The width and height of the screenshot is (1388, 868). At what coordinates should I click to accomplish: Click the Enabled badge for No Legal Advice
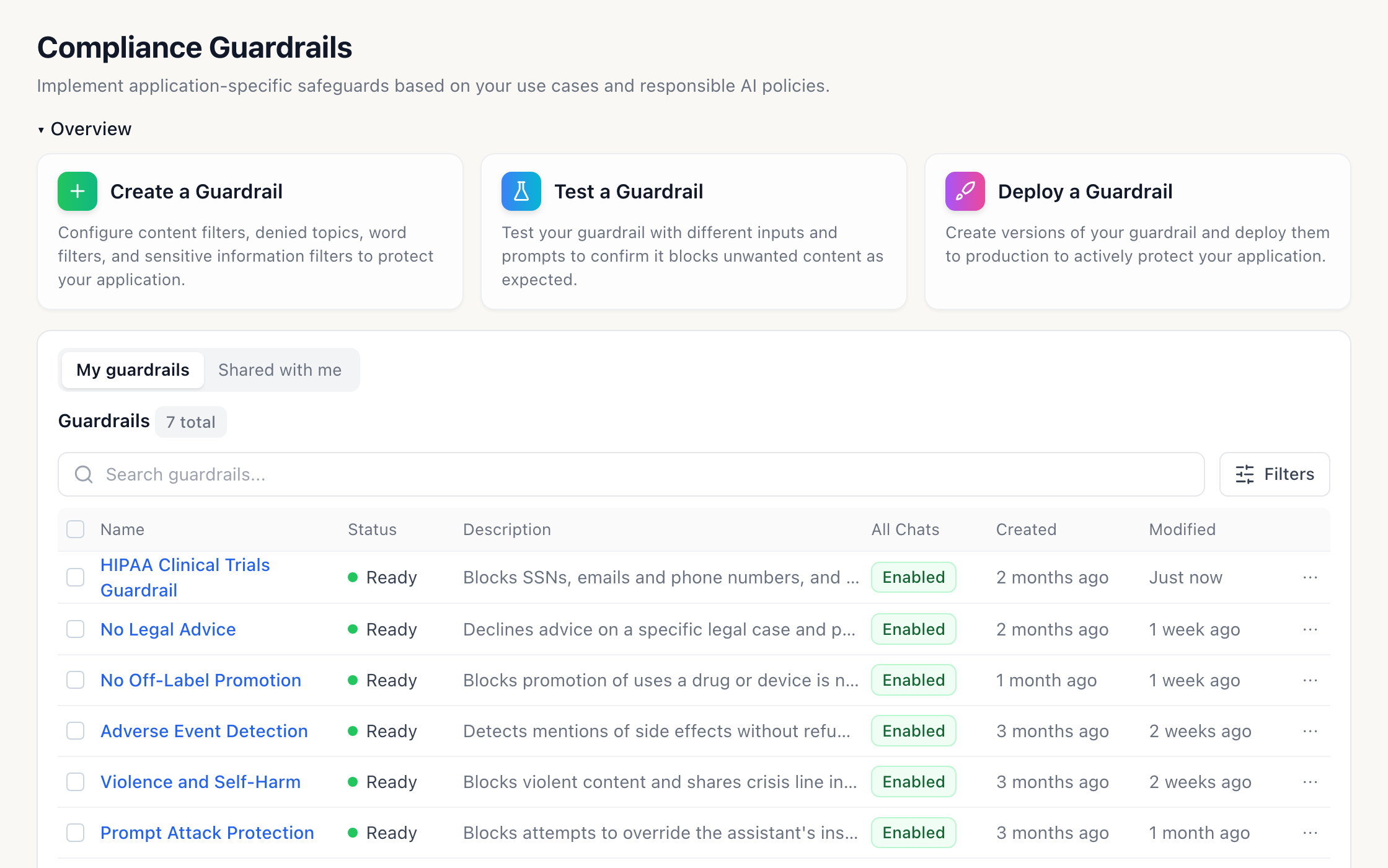[914, 629]
